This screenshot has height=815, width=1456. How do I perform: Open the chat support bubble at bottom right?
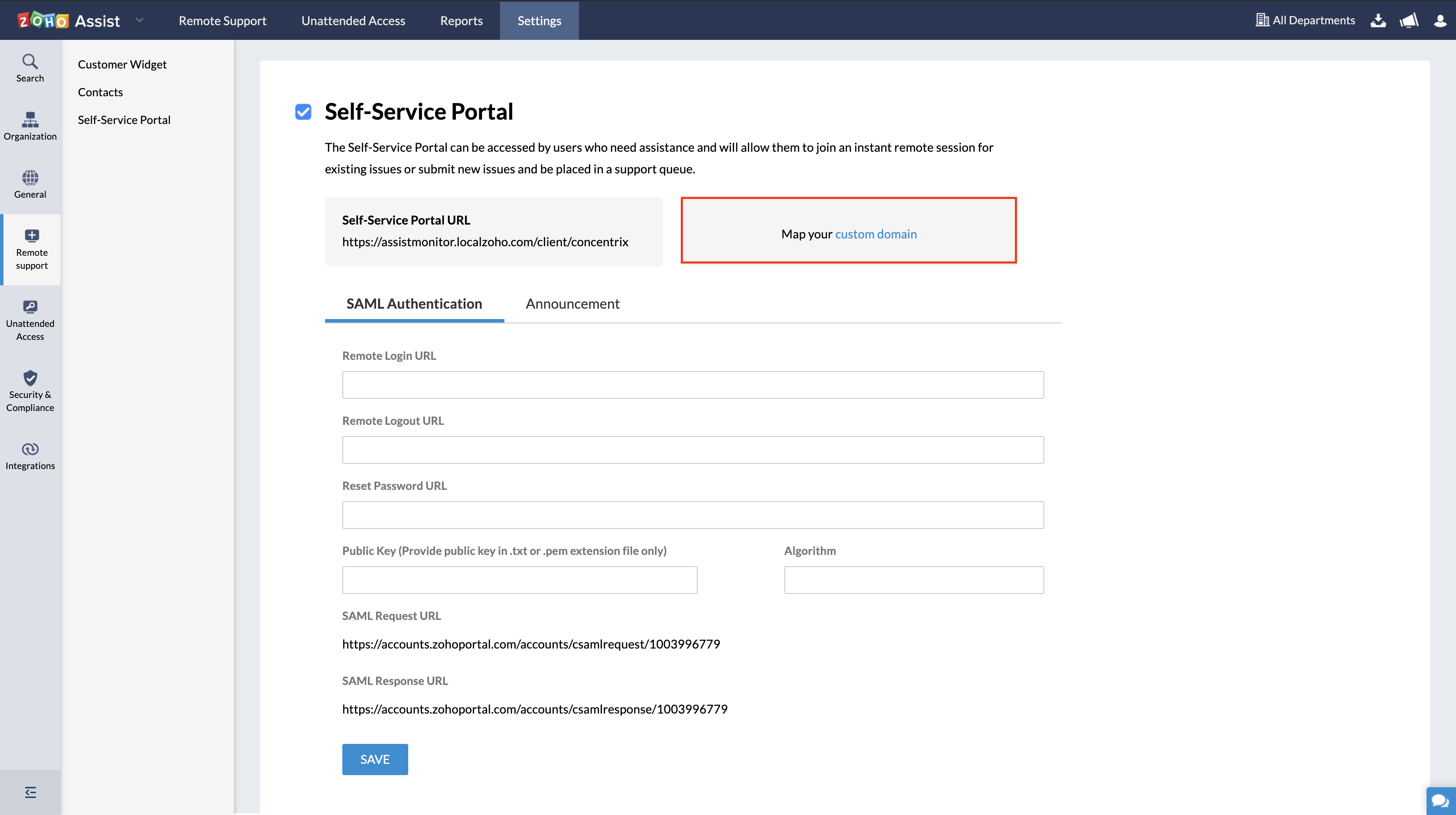(1439, 800)
